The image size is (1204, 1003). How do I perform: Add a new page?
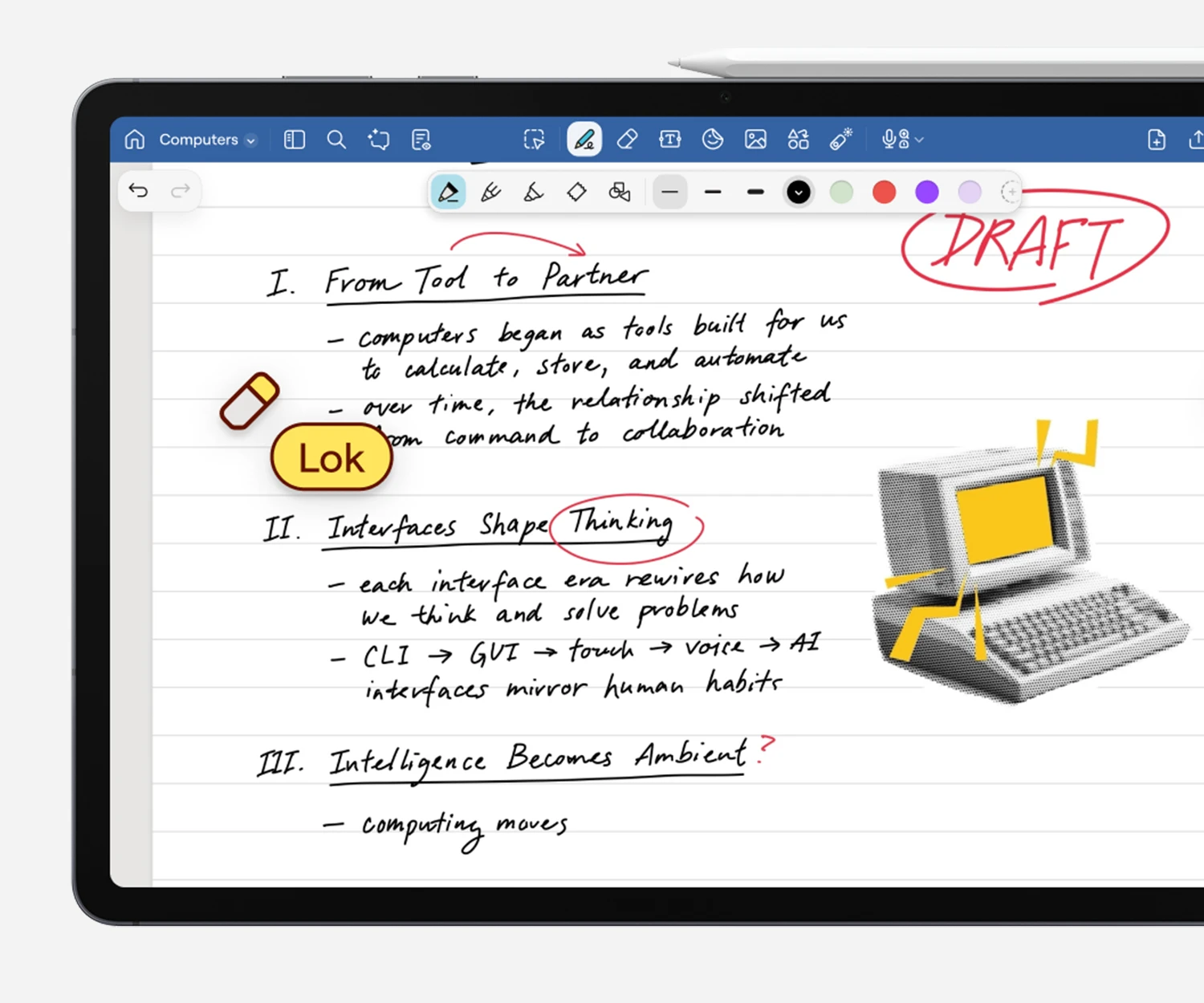coord(1157,140)
